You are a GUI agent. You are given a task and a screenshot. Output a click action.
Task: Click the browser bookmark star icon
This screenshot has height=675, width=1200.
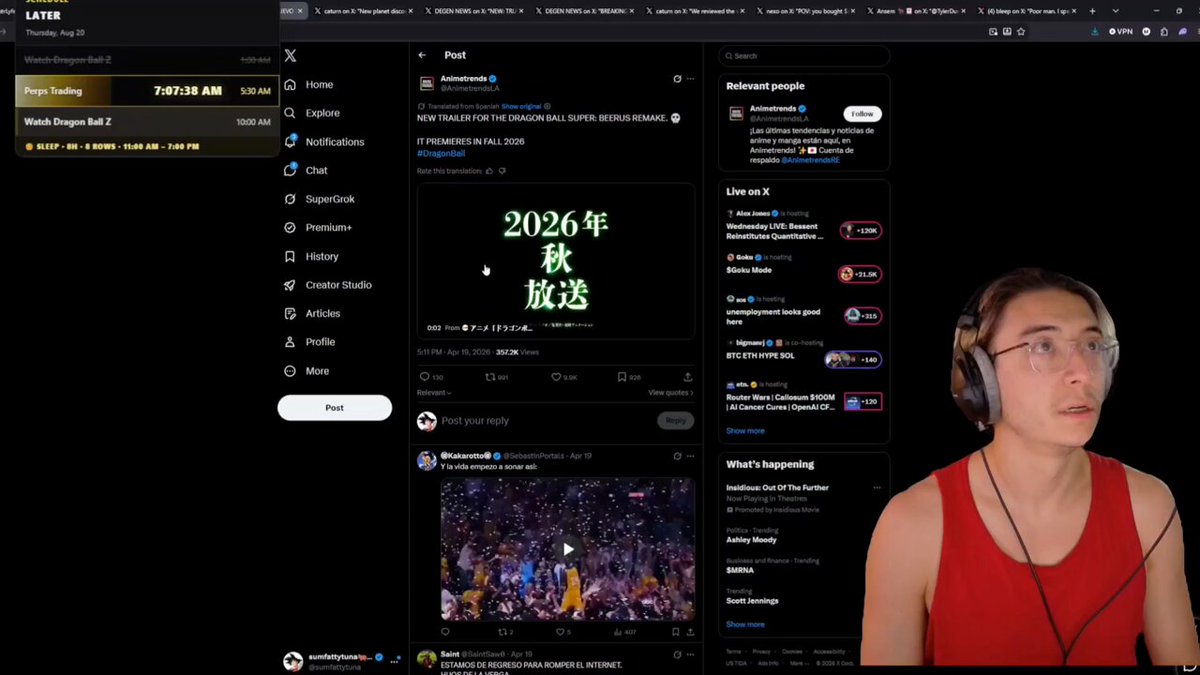coord(1020,31)
